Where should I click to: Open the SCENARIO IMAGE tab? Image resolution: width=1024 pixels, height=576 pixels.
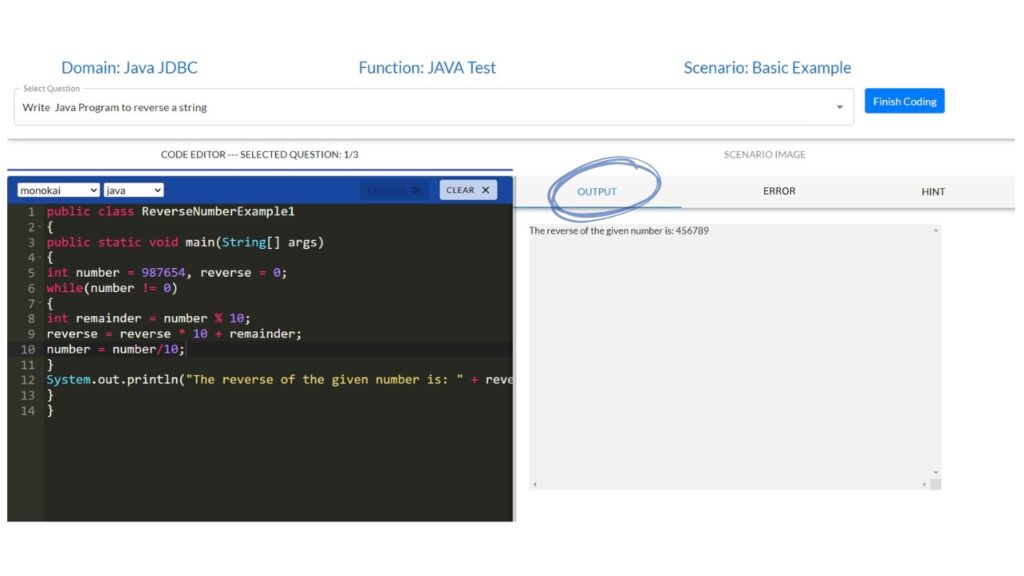tap(764, 155)
